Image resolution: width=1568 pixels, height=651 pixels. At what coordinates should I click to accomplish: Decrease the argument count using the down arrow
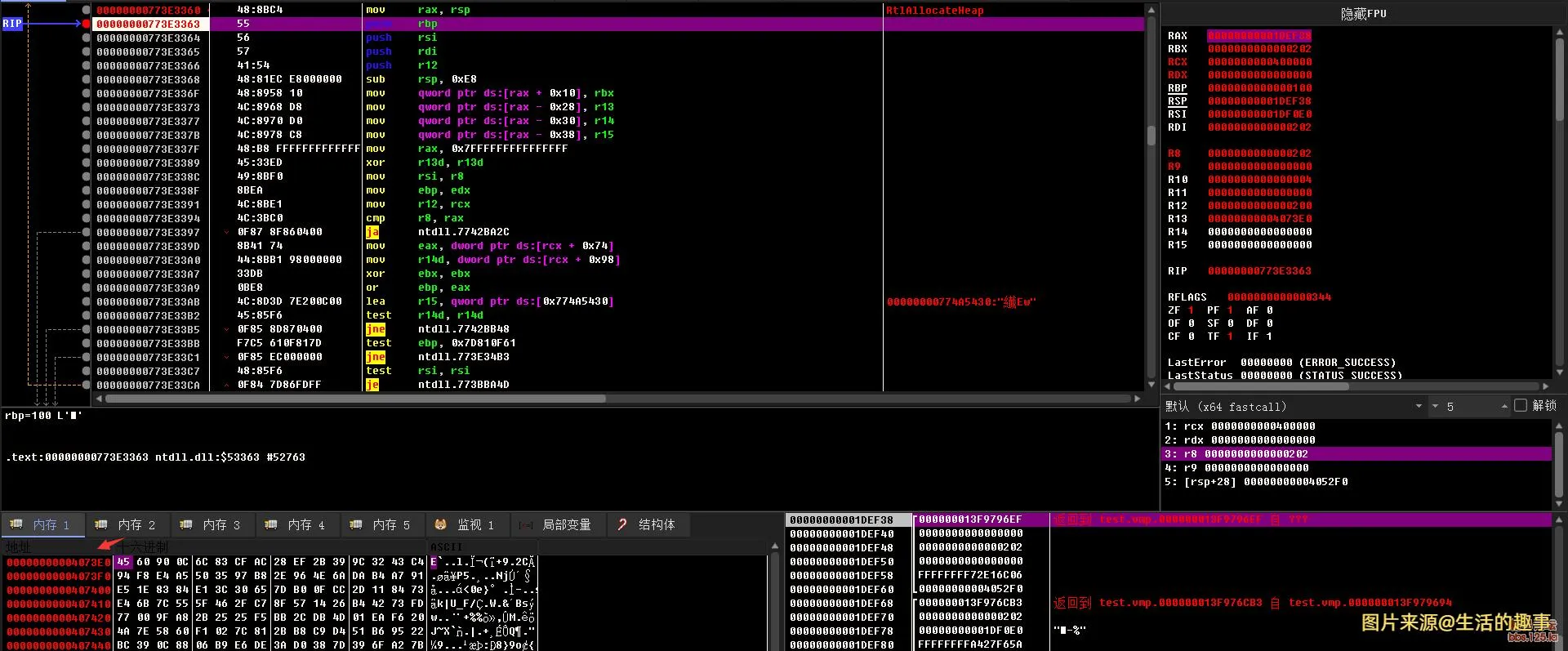click(x=1435, y=407)
